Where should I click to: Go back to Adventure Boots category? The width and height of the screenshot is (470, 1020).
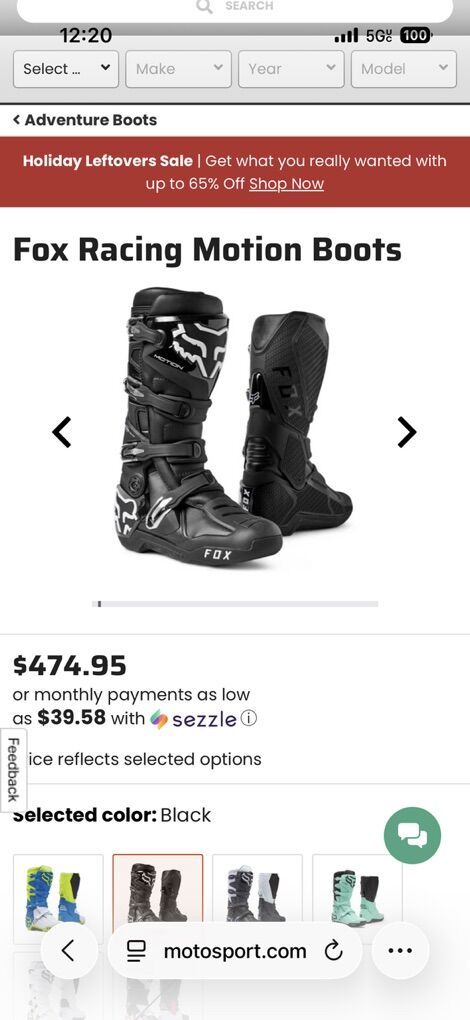click(85, 120)
